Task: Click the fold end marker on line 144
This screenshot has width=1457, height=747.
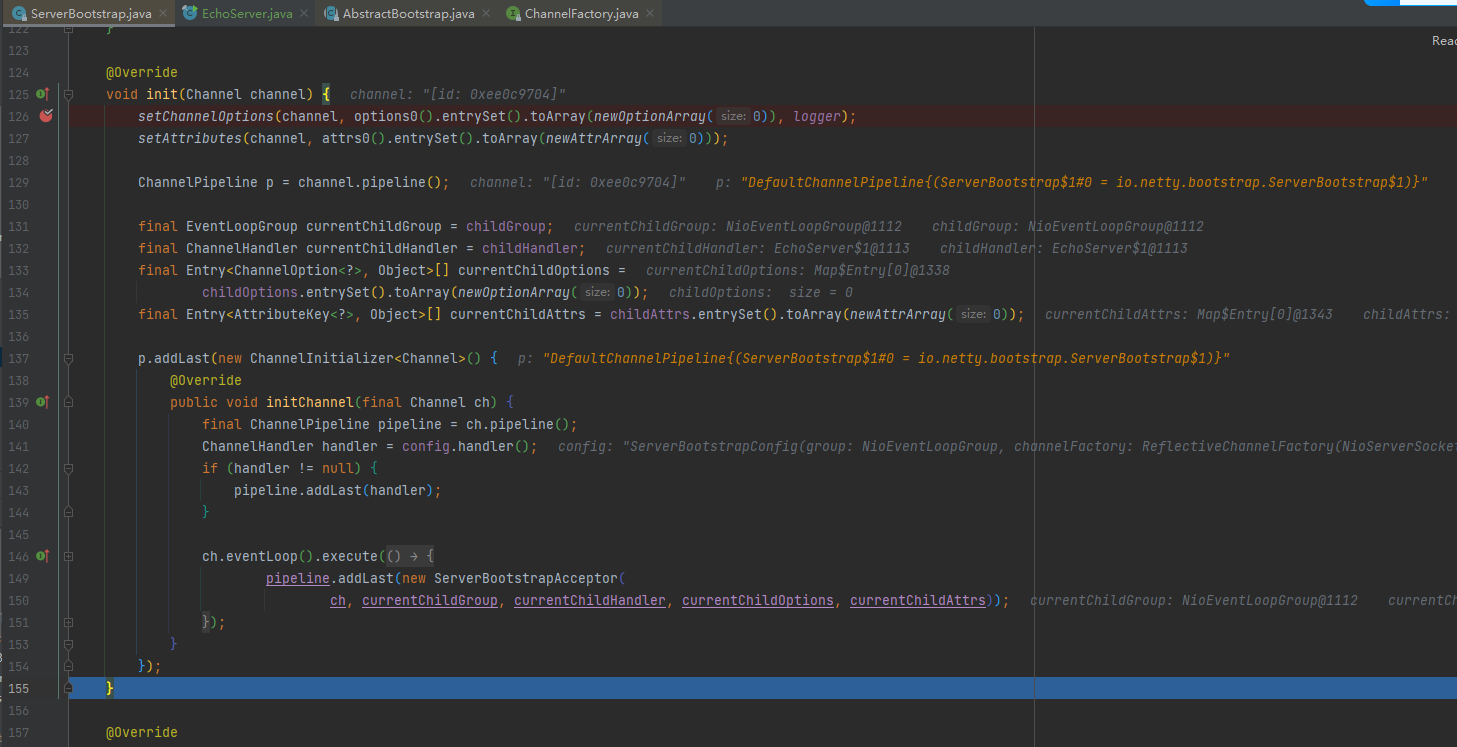Action: tap(68, 512)
